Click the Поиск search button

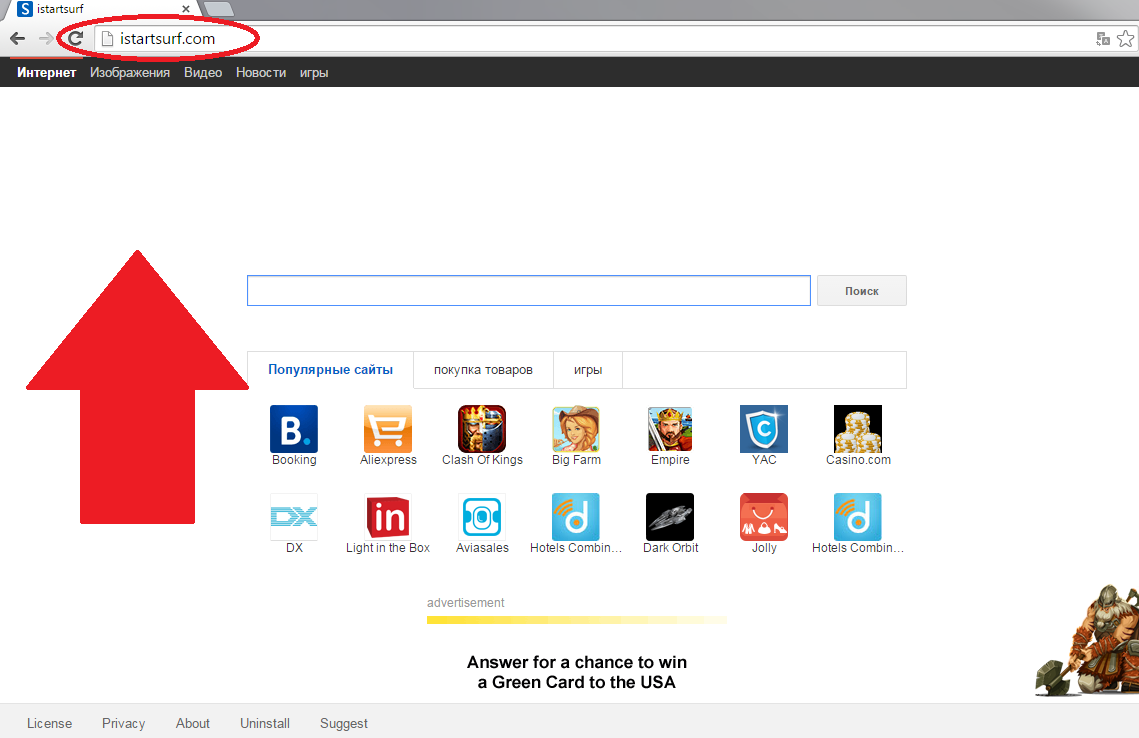[862, 291]
